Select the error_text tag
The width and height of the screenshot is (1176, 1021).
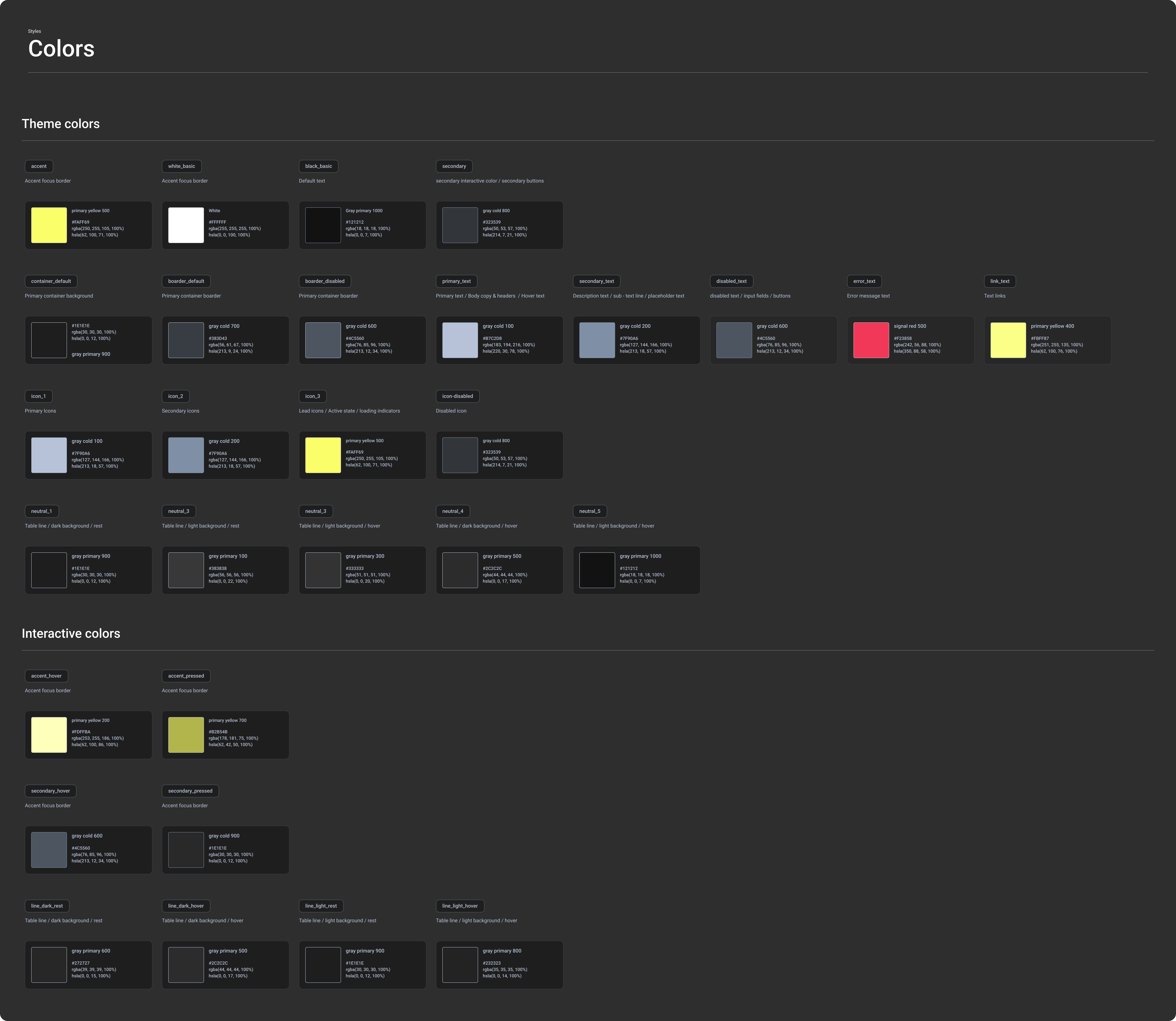click(x=864, y=281)
